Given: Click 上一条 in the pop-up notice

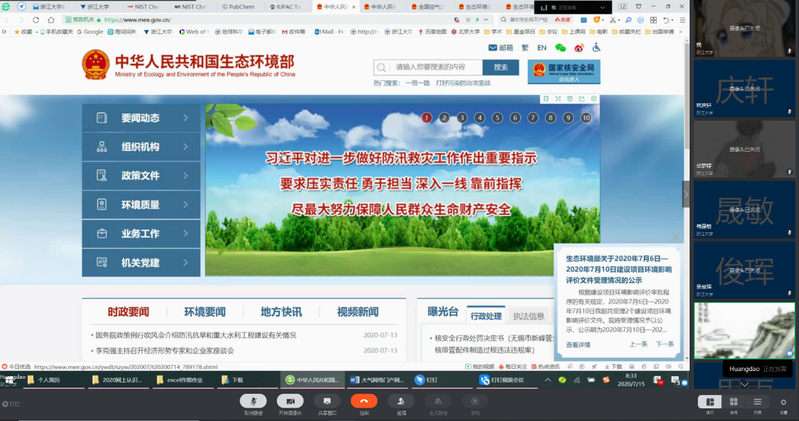Looking at the screenshot, I should (x=638, y=344).
